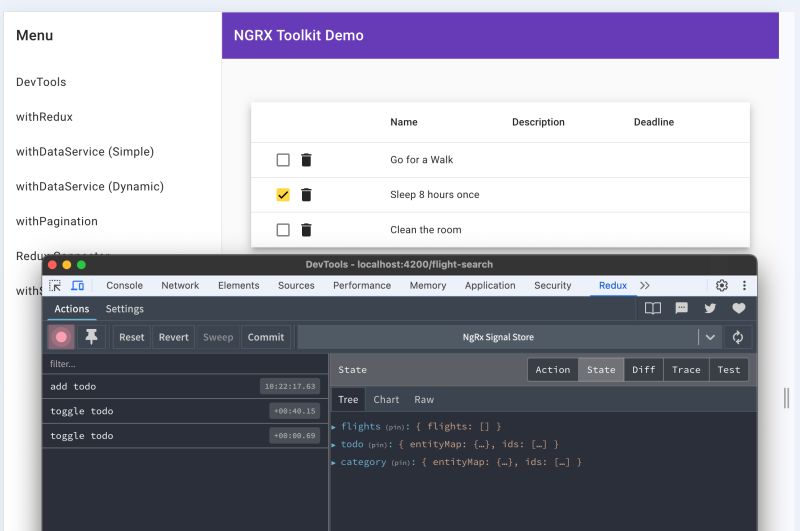The width and height of the screenshot is (800, 531).
Task: Open Redux DevTools documentation book icon
Action: click(653, 308)
